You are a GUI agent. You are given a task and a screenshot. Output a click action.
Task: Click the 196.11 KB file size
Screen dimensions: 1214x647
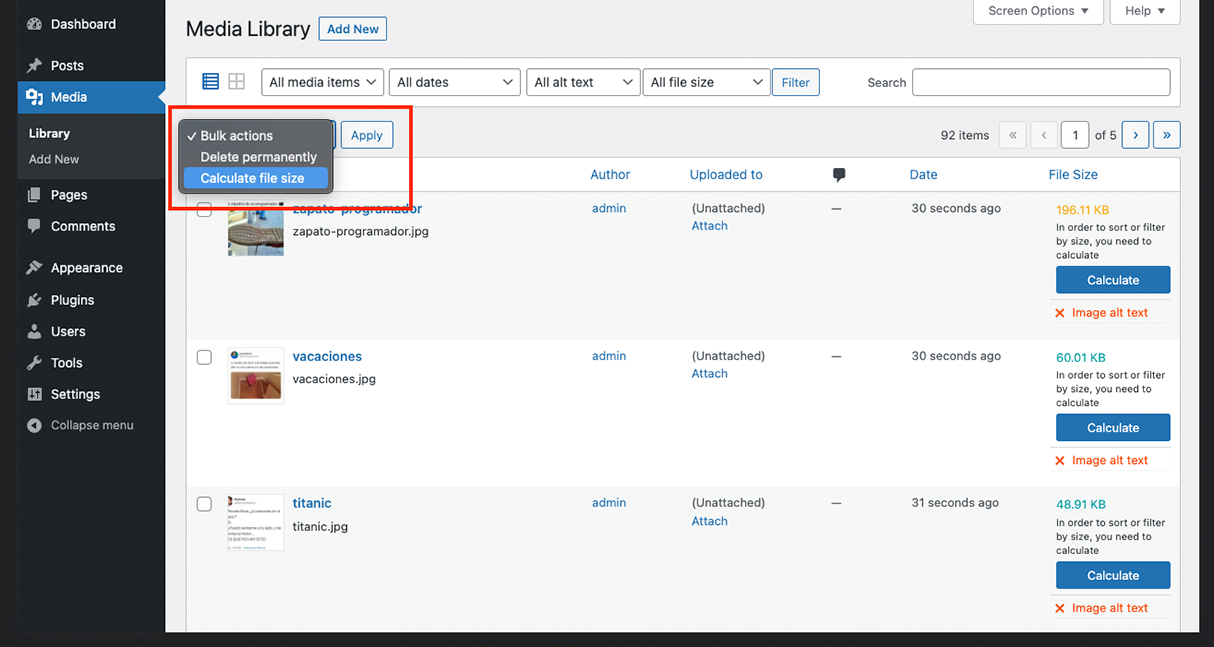click(1083, 210)
